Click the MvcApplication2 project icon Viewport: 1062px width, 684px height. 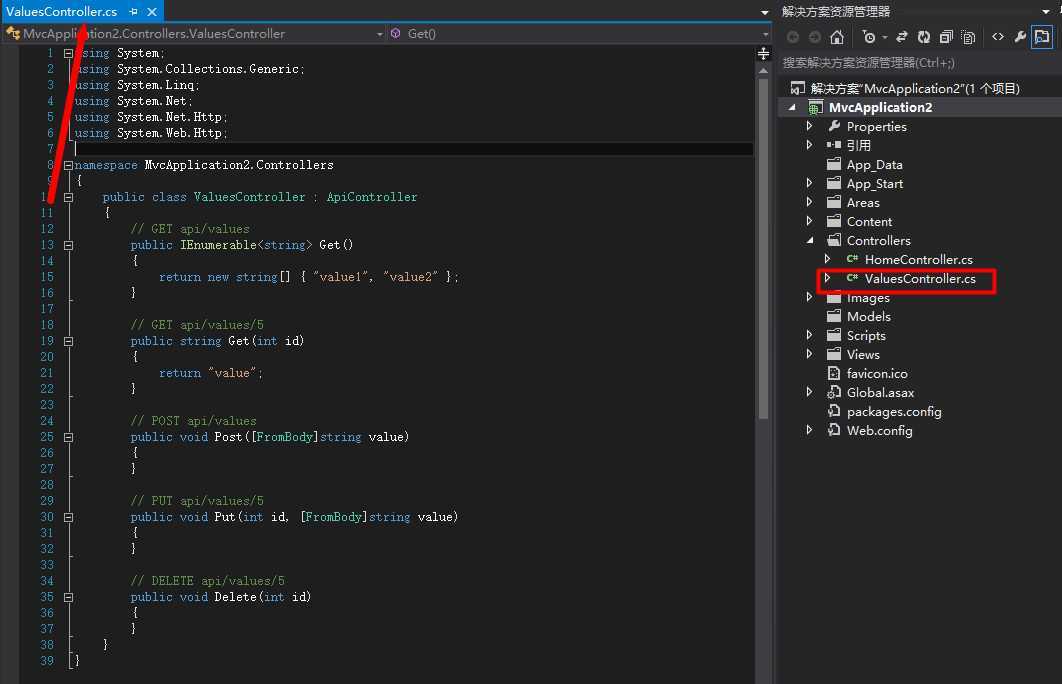click(815, 108)
